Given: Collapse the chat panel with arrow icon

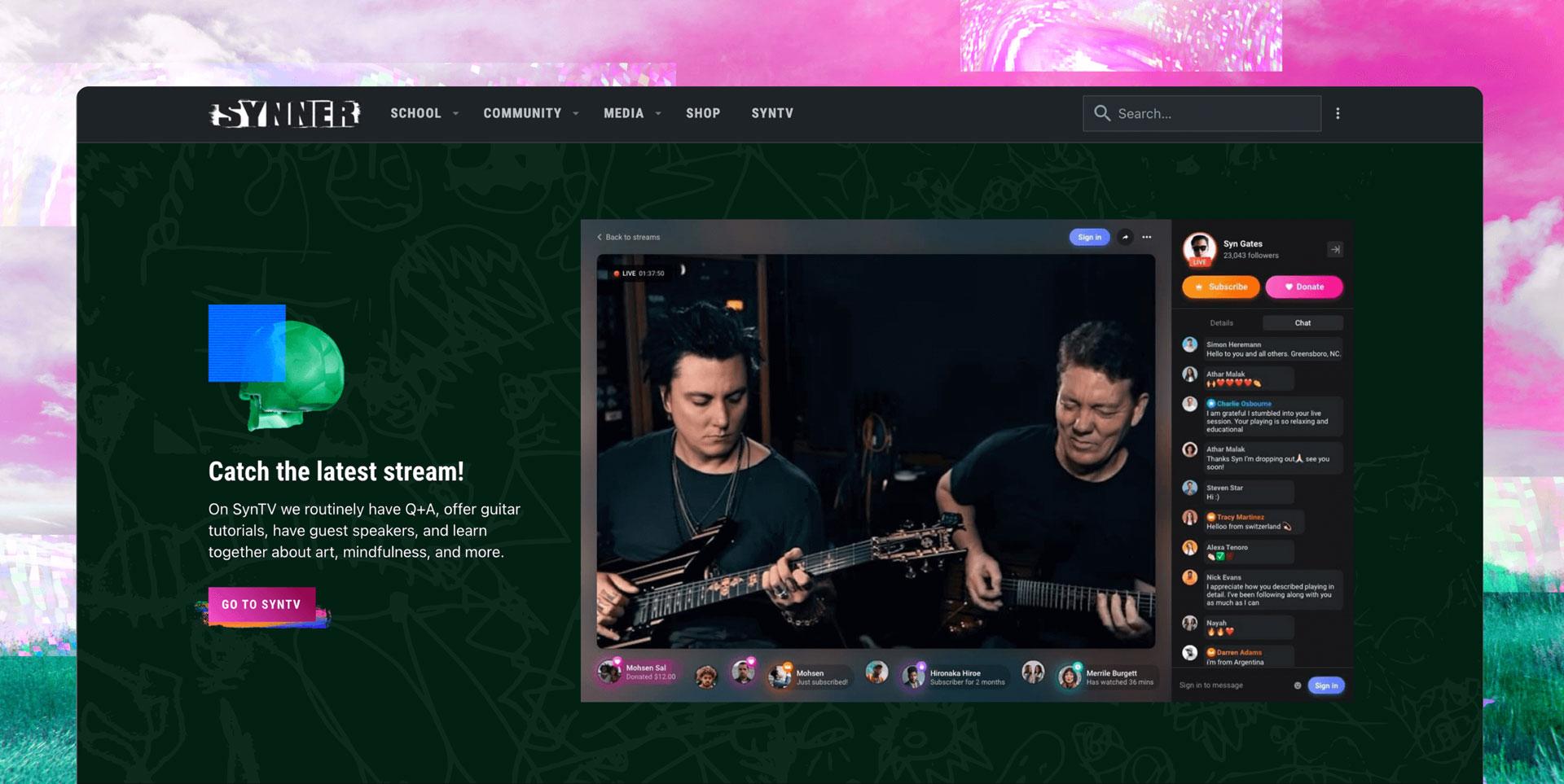Looking at the screenshot, I should [x=1334, y=250].
